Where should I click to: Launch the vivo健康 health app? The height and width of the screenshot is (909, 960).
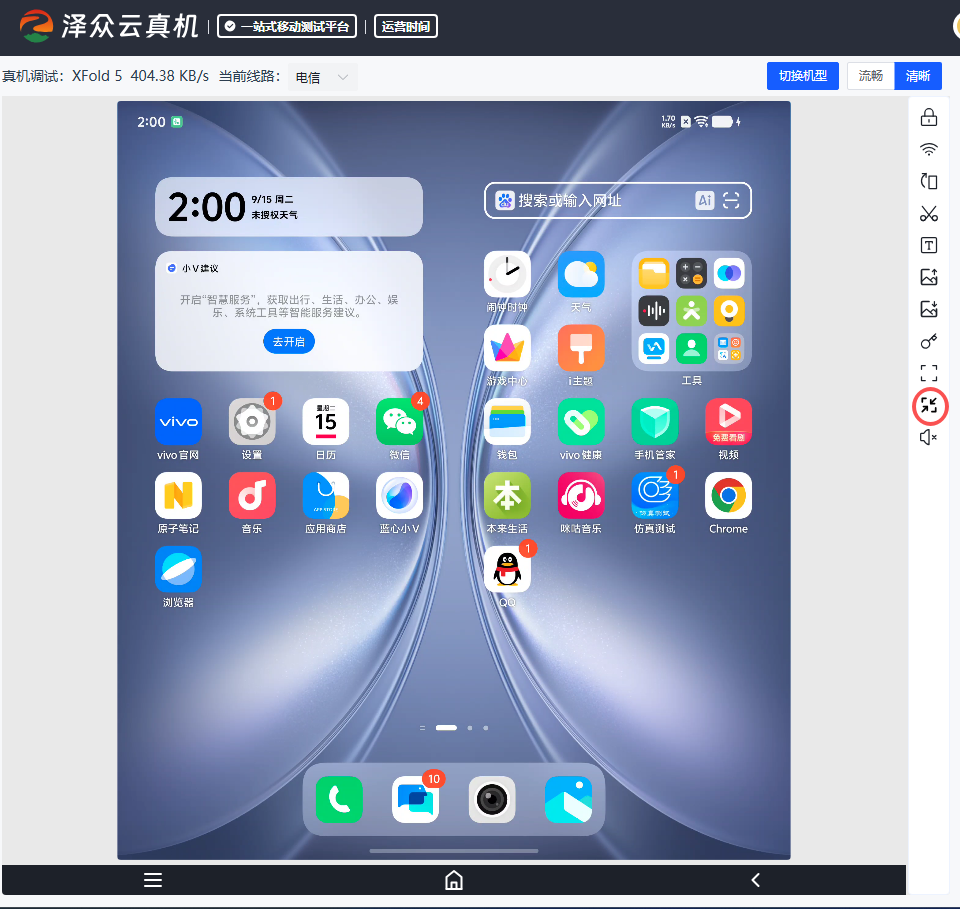[581, 422]
